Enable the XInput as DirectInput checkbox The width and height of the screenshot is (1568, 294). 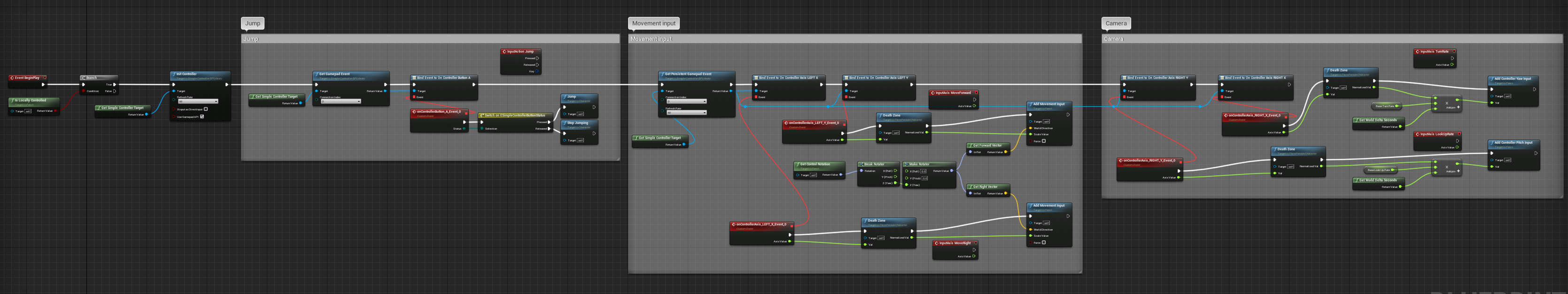[x=206, y=109]
